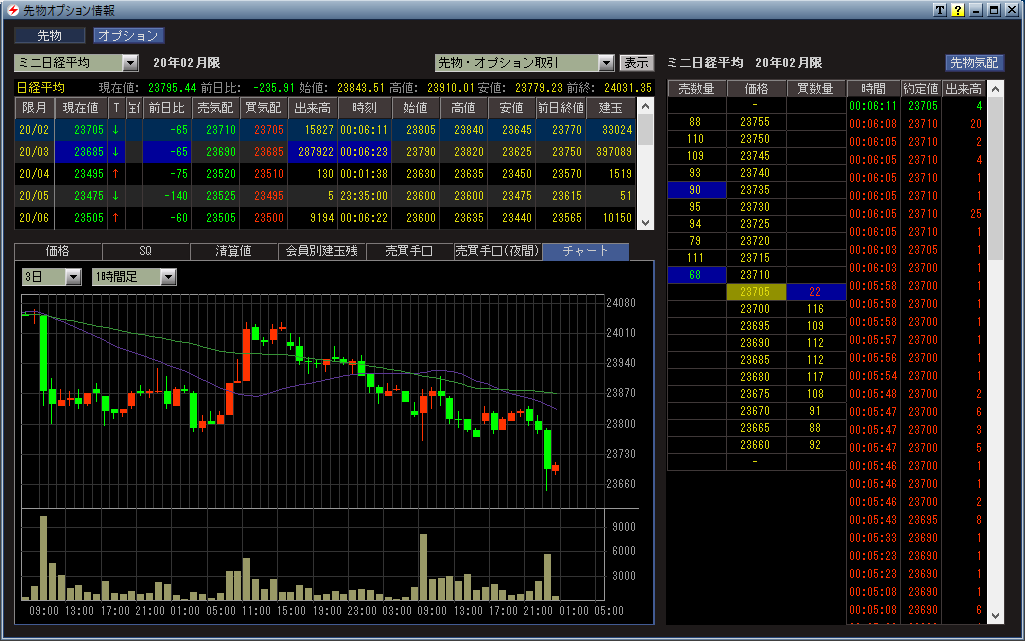The width and height of the screenshot is (1025, 641).
Task: Open the 売買手口(夜間) tab
Action: 497,251
